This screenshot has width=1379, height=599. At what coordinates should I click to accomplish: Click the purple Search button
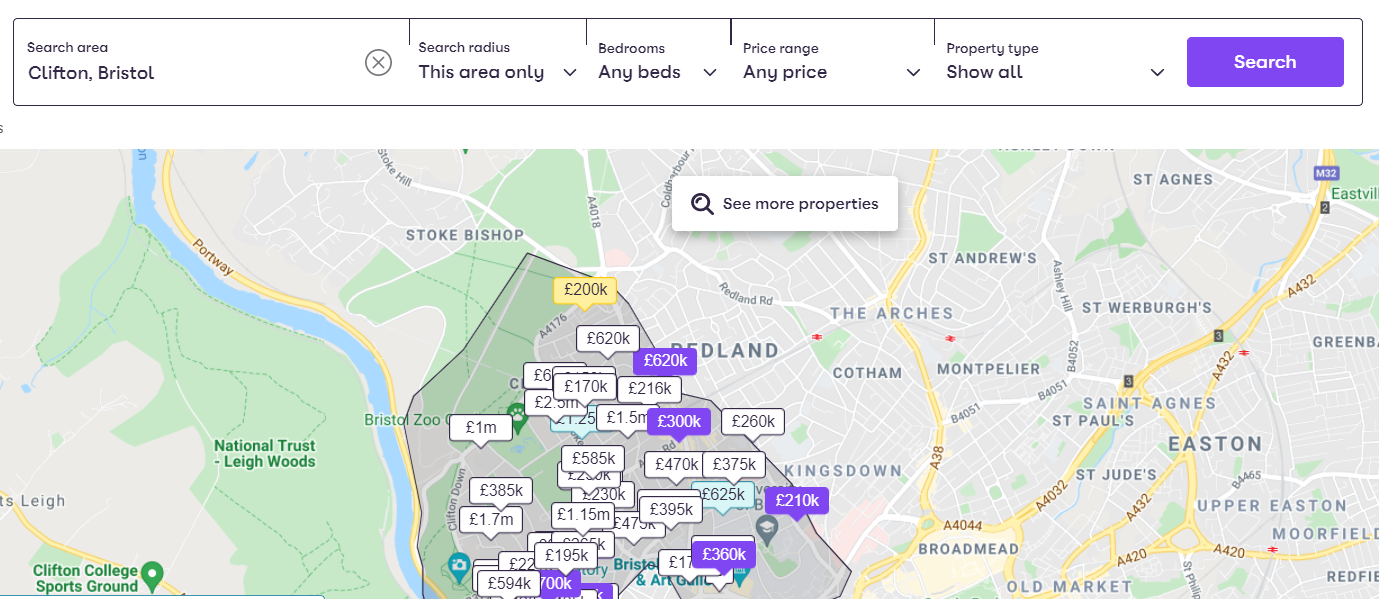(x=1264, y=61)
